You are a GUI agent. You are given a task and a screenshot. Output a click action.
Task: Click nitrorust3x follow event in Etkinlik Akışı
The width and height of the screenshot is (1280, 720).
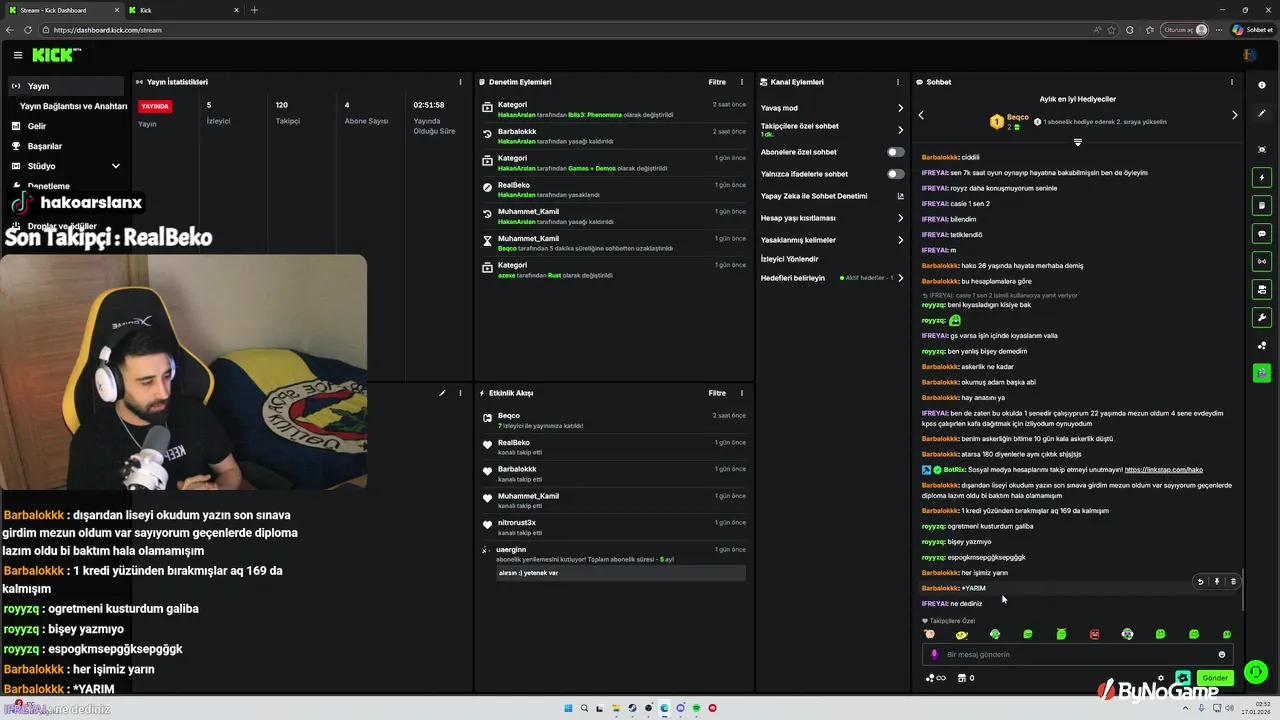point(614,527)
